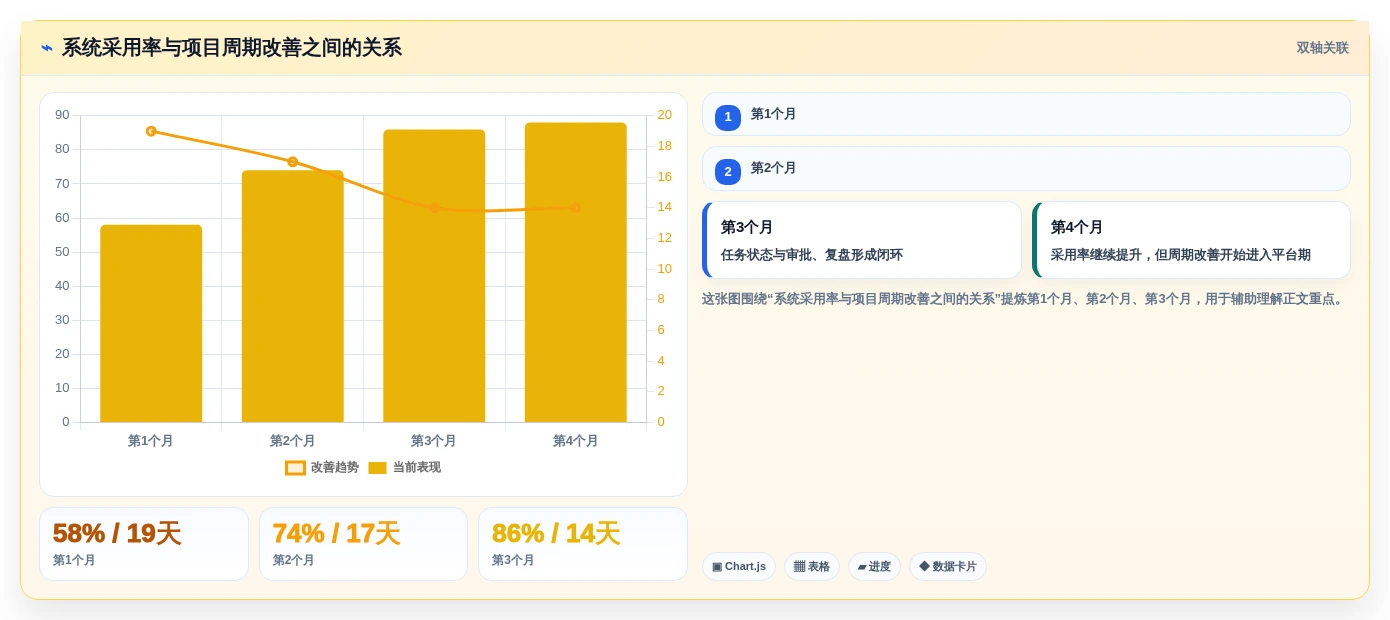Image resolution: width=1390 pixels, height=620 pixels.
Task: Click the text 任务状态与审批、复盘形成闭环
Action: (812, 255)
